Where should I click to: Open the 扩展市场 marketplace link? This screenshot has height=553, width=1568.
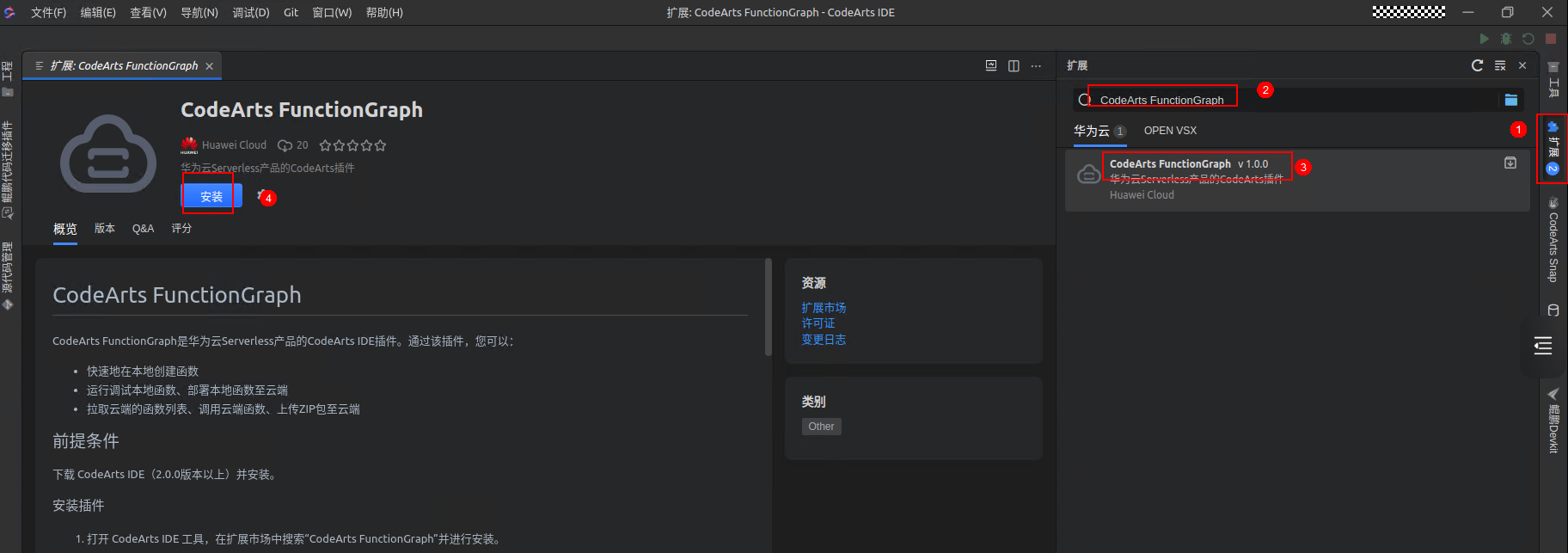[824, 307]
